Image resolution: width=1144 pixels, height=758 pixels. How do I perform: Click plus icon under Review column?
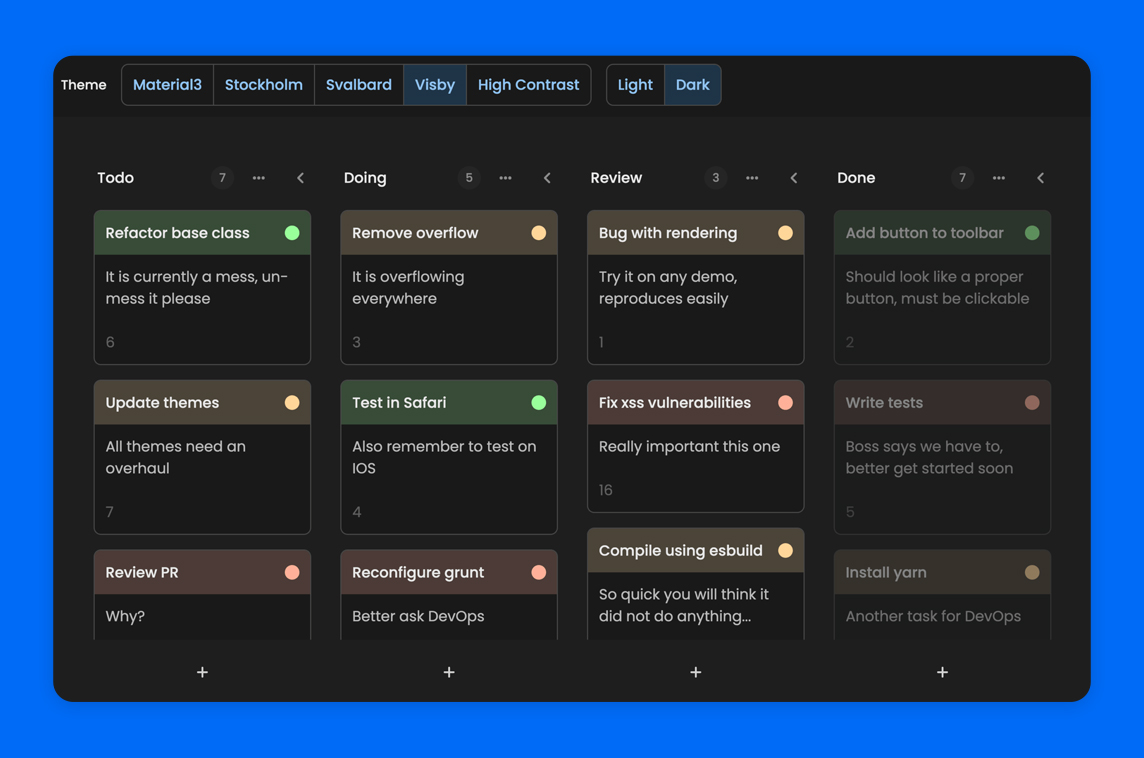[x=696, y=672]
